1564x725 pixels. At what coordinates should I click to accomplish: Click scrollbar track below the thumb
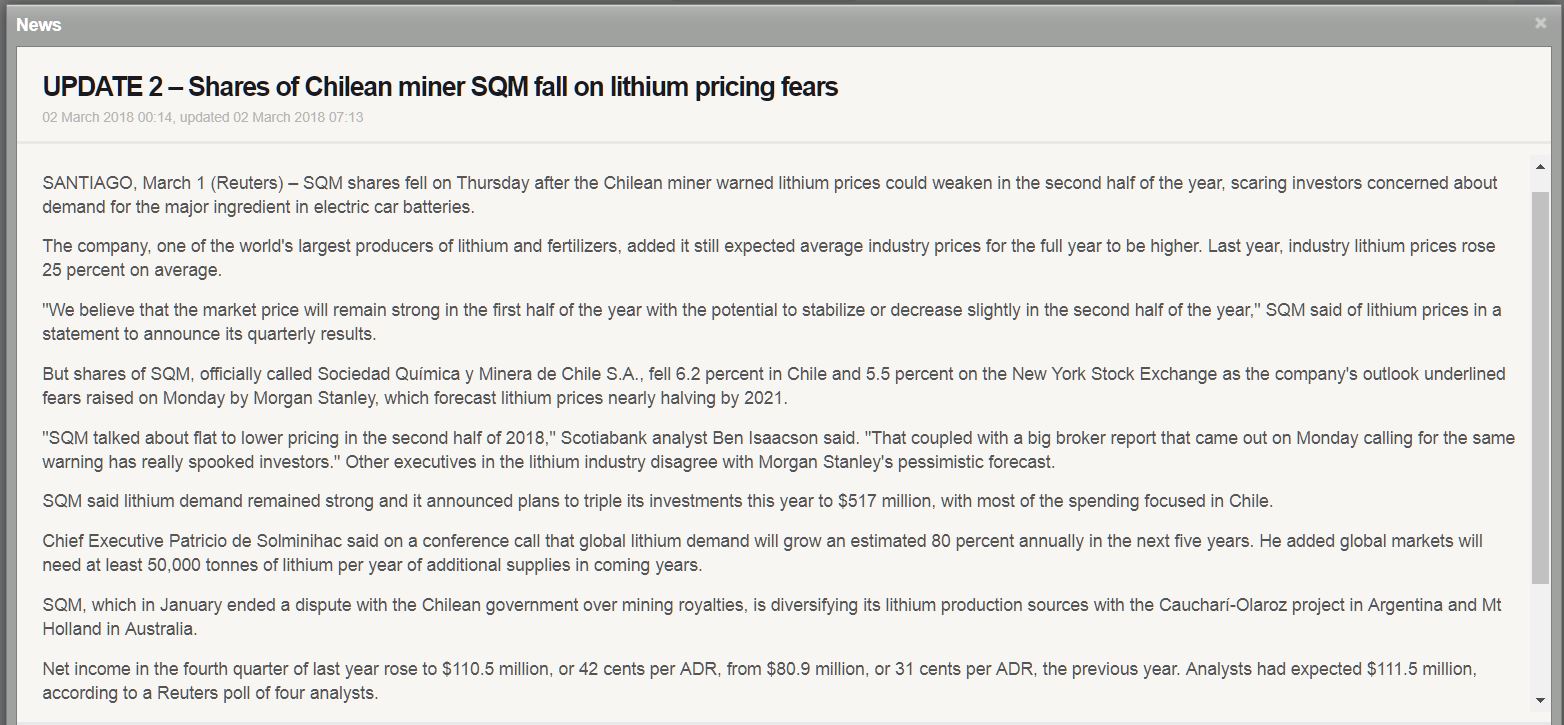1540,637
